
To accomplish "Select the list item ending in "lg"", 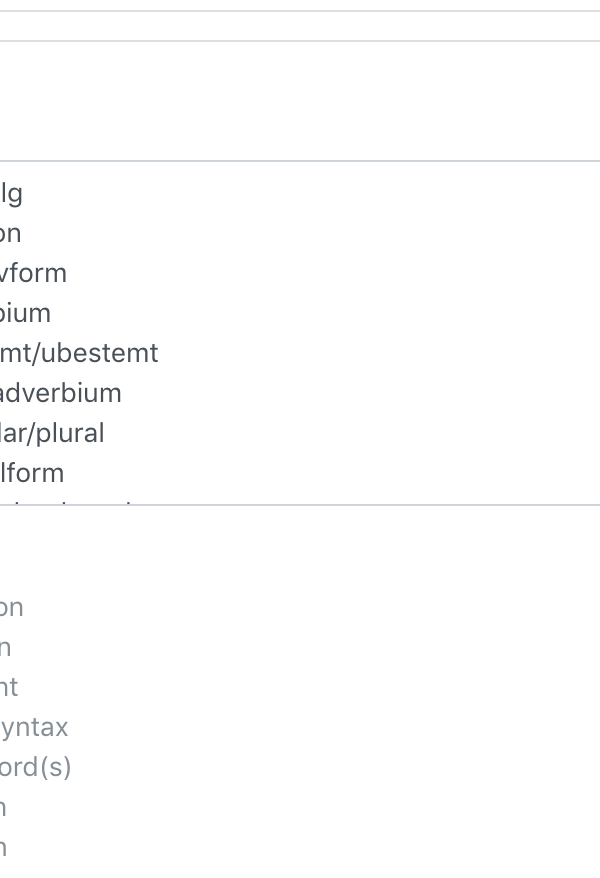I will pos(11,194).
